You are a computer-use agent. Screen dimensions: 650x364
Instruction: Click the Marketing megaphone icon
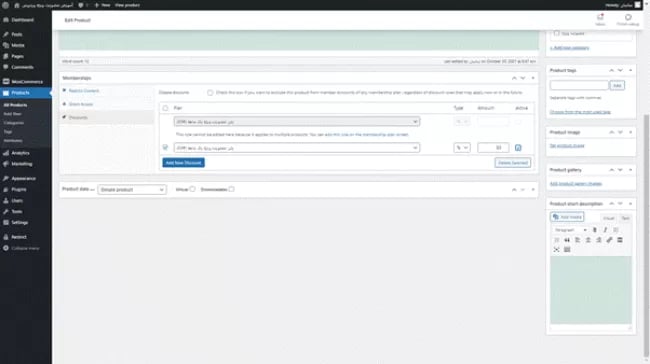click(6, 164)
